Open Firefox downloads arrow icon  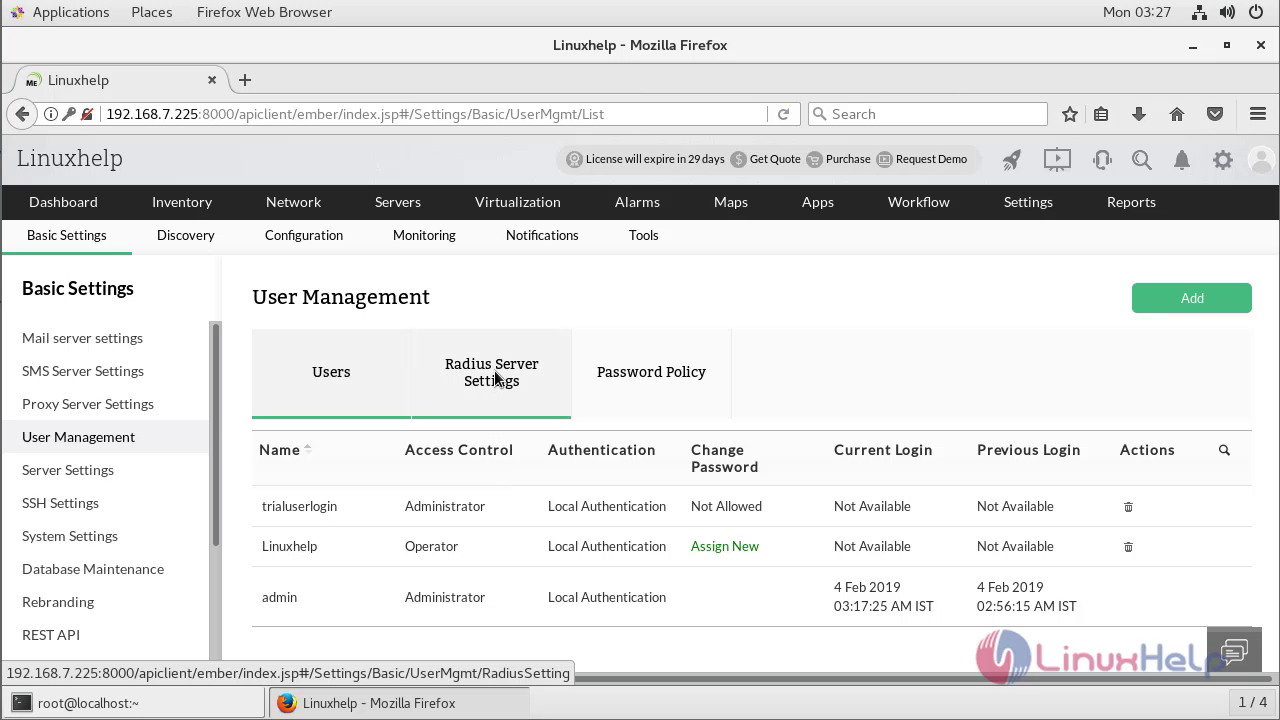point(1139,114)
